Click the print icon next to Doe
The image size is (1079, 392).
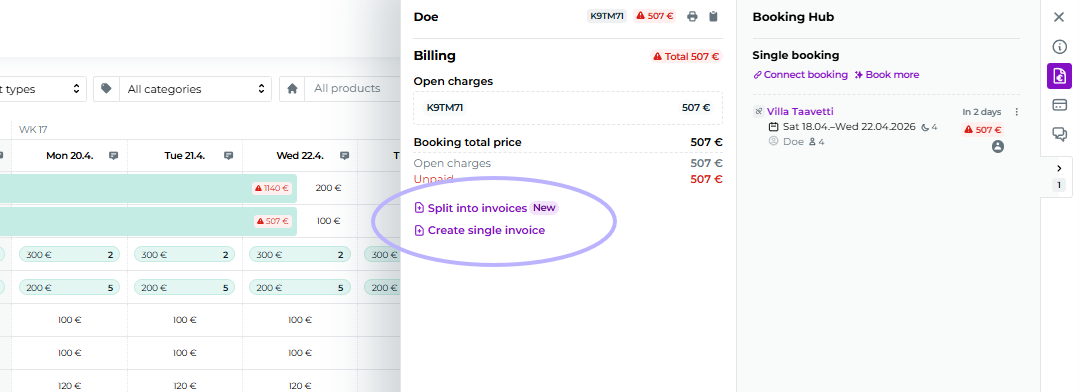click(x=692, y=17)
